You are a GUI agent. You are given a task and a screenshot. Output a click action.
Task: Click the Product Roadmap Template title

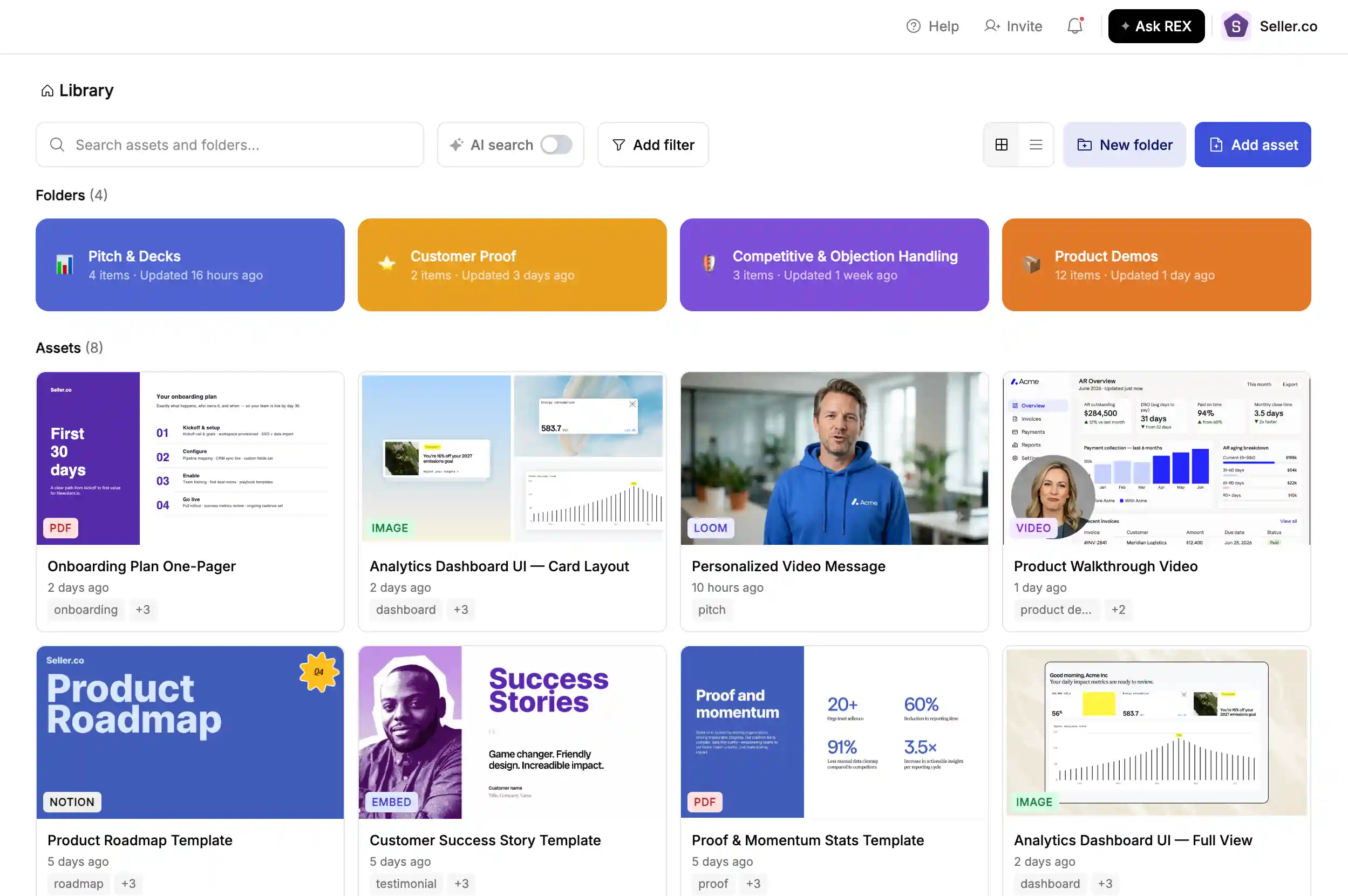pos(139,840)
